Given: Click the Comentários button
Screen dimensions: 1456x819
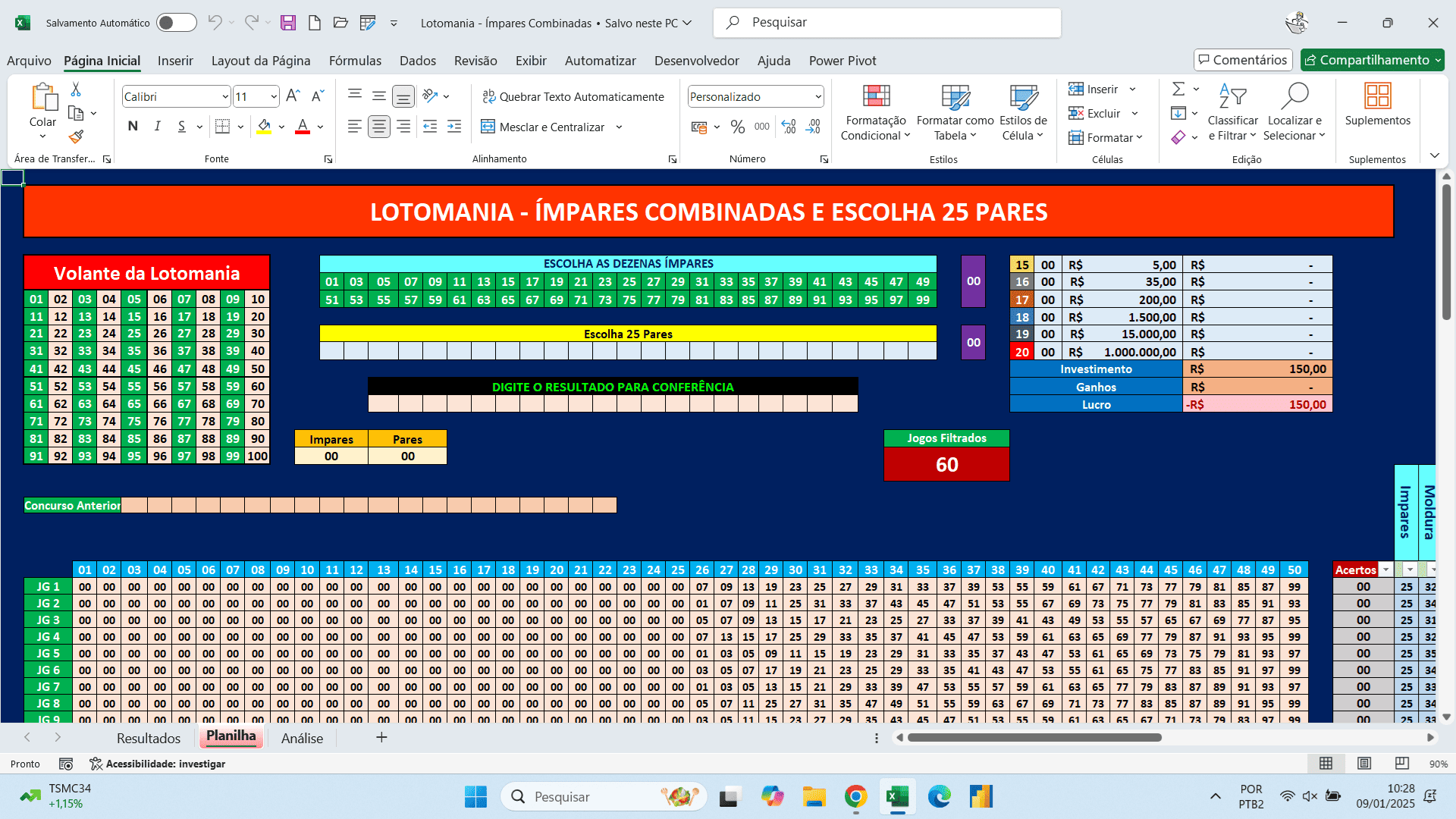Looking at the screenshot, I should [x=1243, y=60].
